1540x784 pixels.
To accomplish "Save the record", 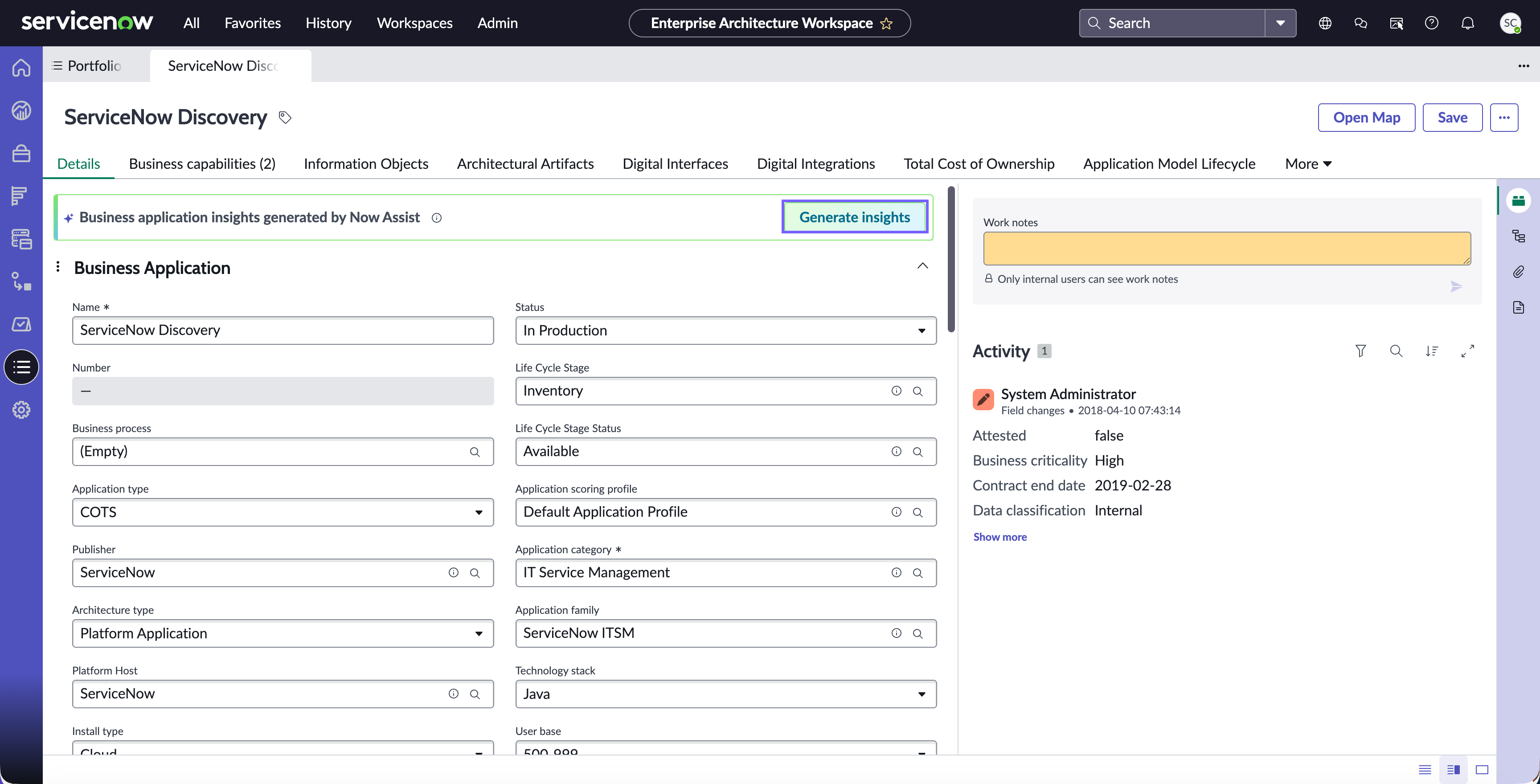I will point(1452,117).
